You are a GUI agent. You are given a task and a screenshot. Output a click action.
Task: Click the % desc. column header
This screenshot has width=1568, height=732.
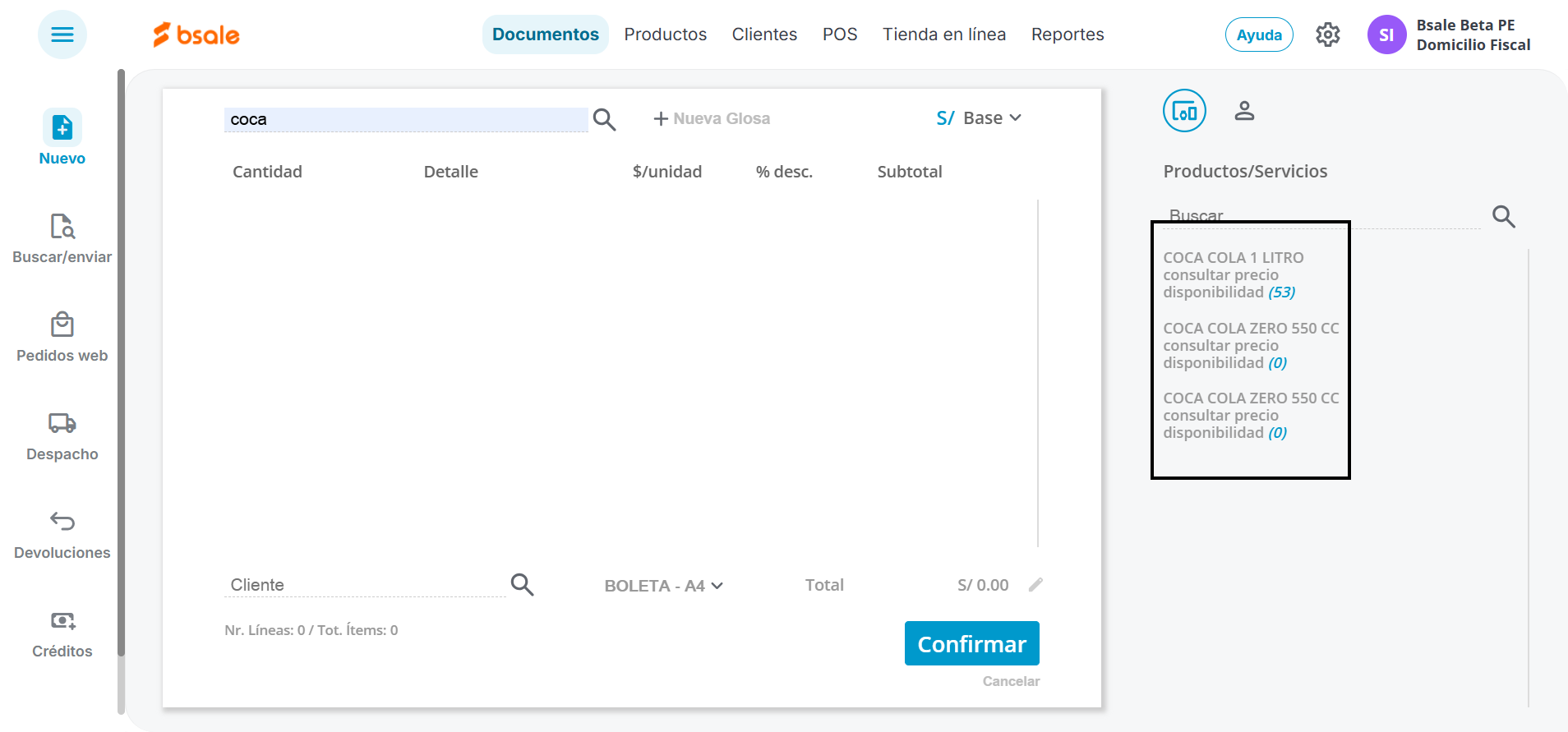pos(784,172)
